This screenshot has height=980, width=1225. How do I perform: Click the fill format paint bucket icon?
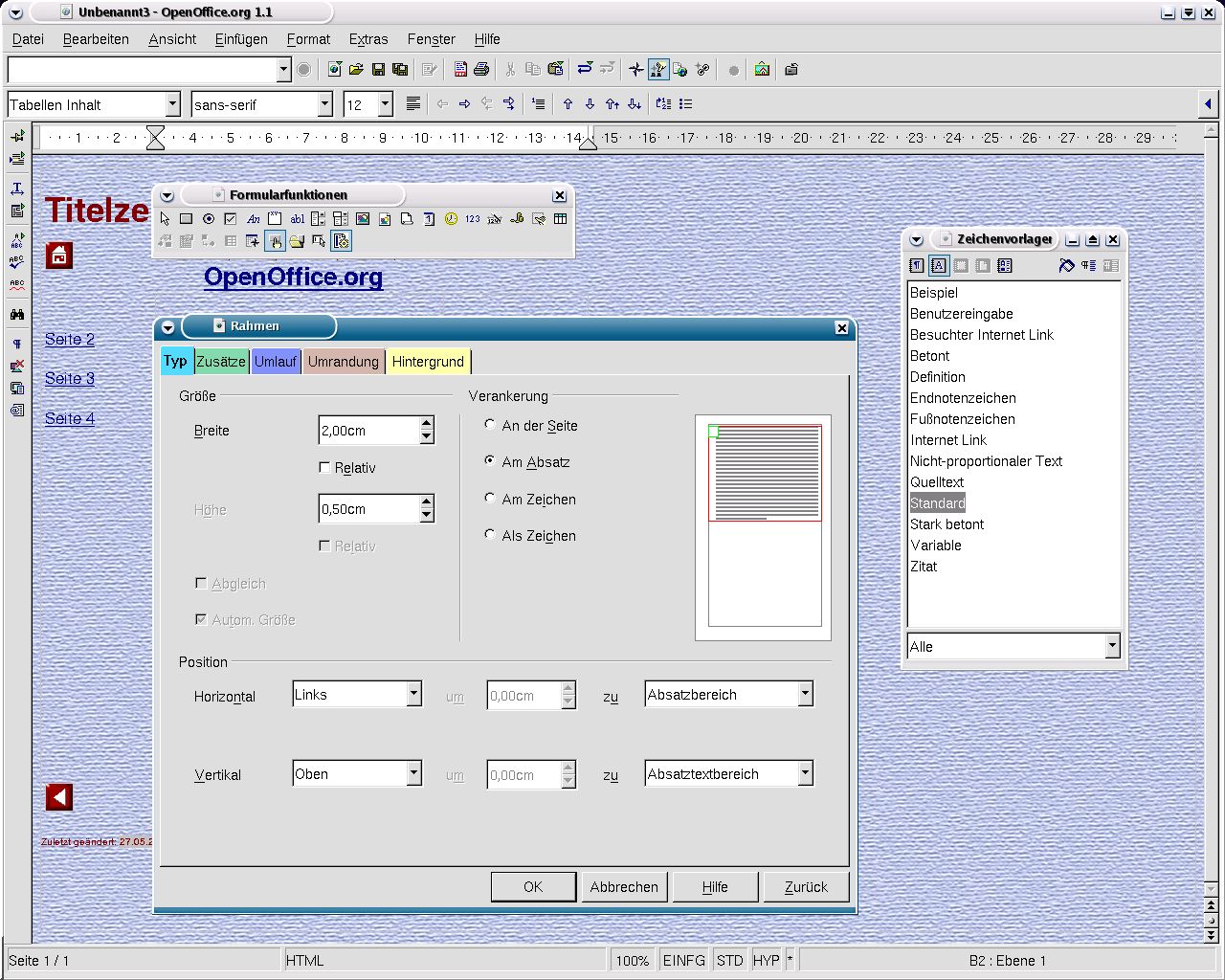1066,266
